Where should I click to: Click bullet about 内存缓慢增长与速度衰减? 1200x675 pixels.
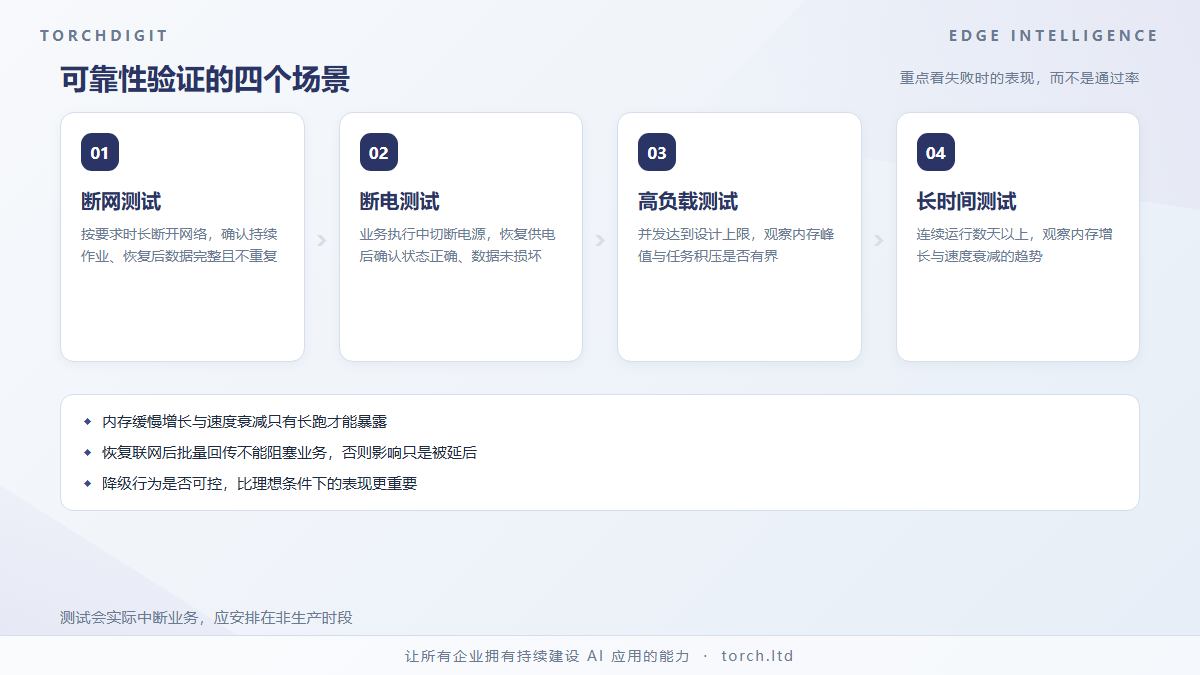[245, 422]
